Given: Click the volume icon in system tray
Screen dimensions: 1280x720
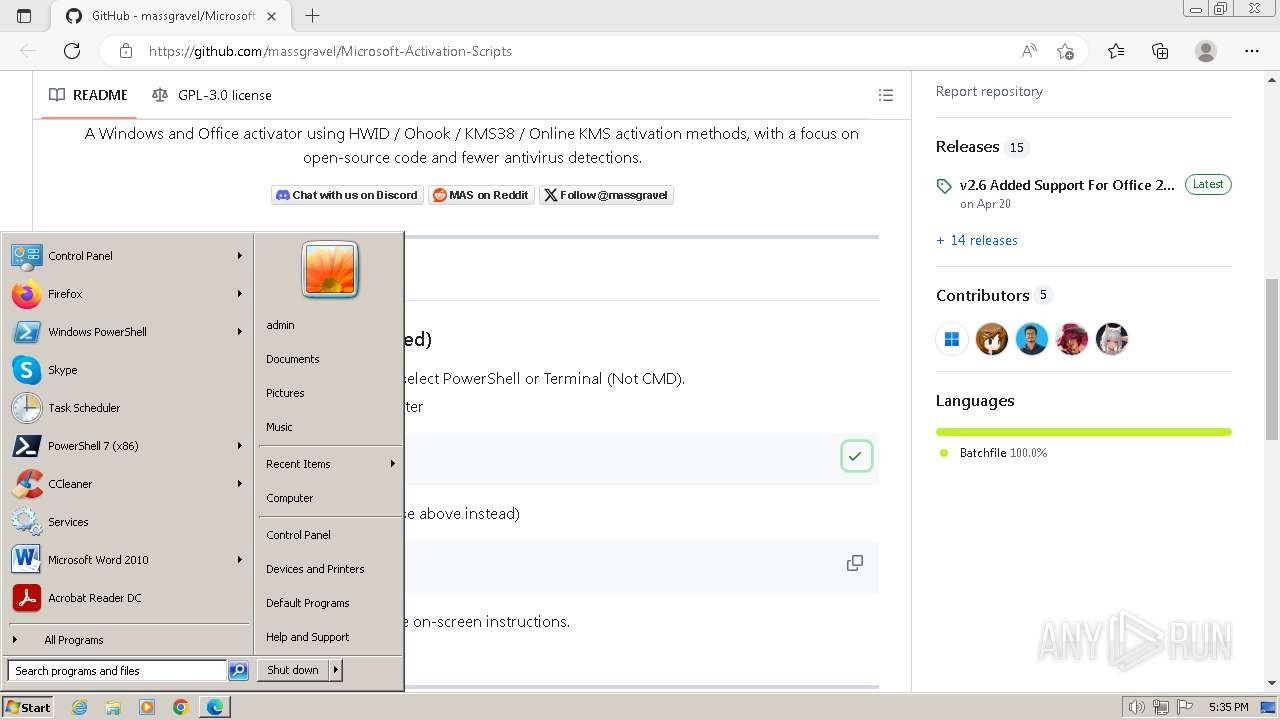Looking at the screenshot, I should click(1137, 707).
